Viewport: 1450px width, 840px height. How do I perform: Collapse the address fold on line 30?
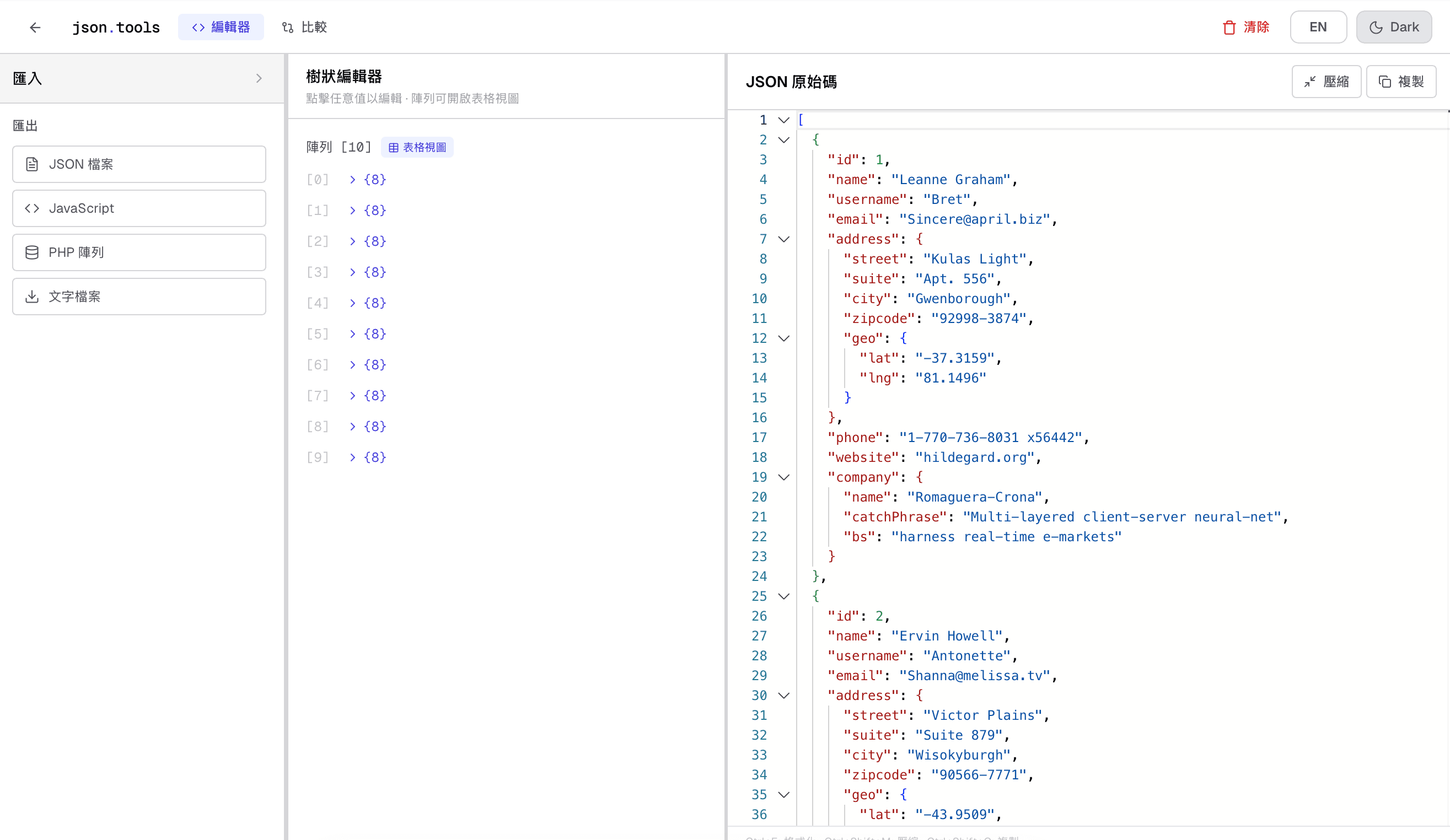click(x=783, y=696)
